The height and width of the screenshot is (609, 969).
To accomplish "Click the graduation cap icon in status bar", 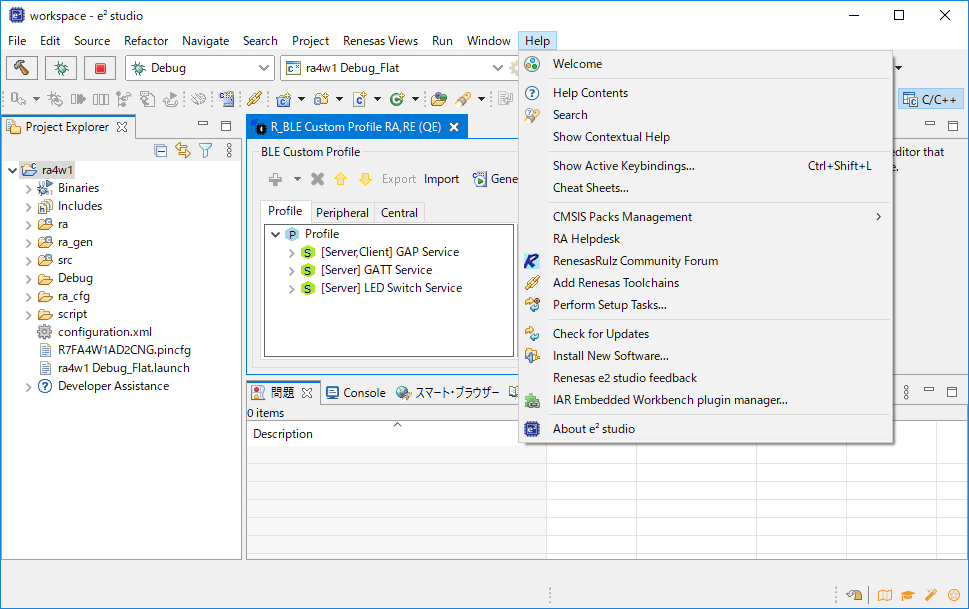I will pyautogui.click(x=908, y=595).
